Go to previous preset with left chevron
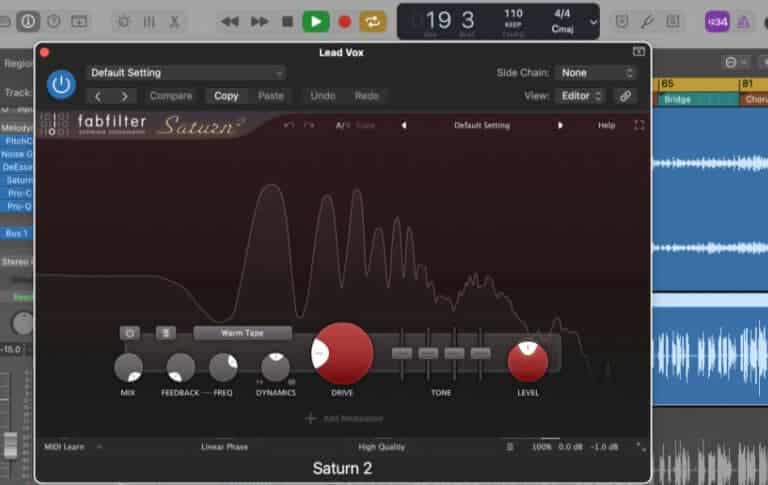Viewport: 768px width, 485px height. tap(98, 97)
